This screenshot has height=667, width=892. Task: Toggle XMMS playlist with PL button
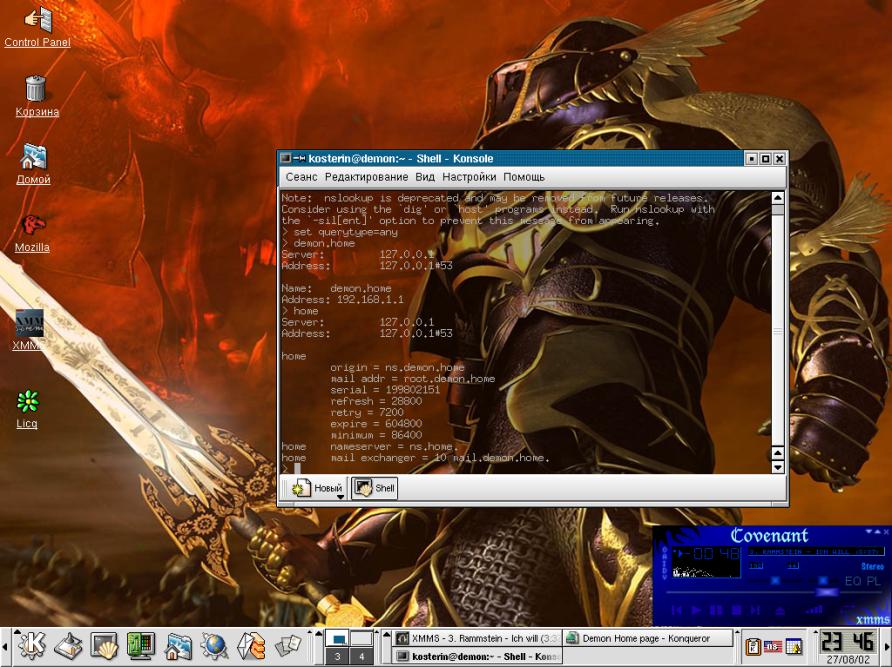tap(874, 581)
